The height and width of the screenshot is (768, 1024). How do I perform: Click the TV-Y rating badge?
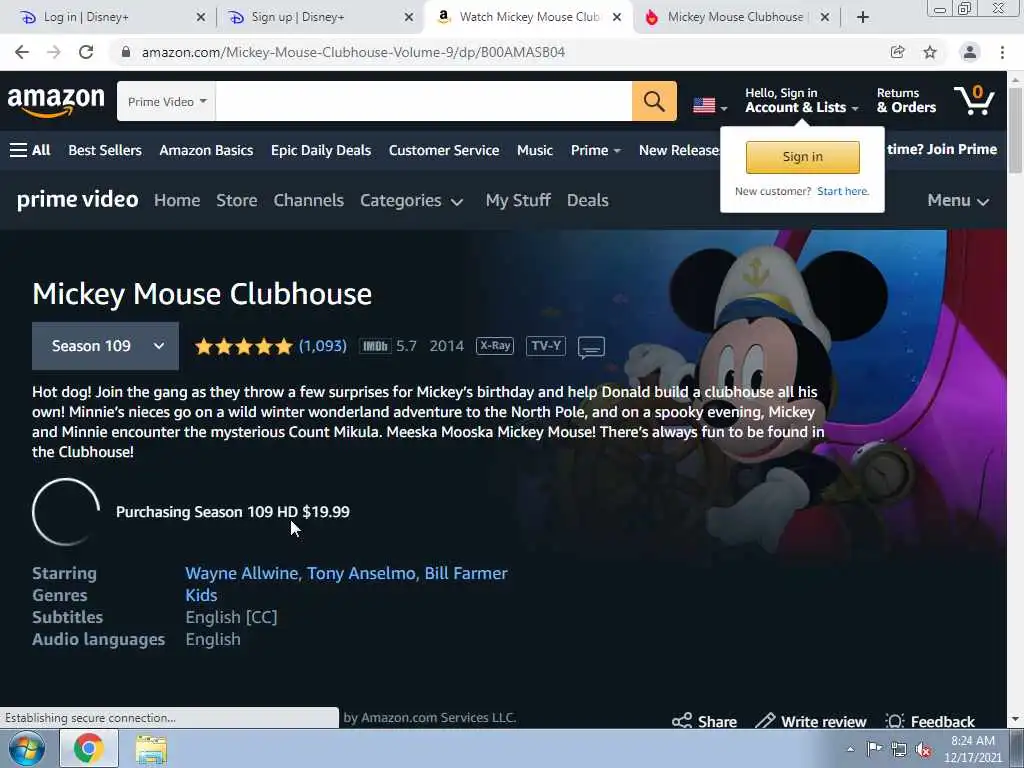click(x=546, y=345)
